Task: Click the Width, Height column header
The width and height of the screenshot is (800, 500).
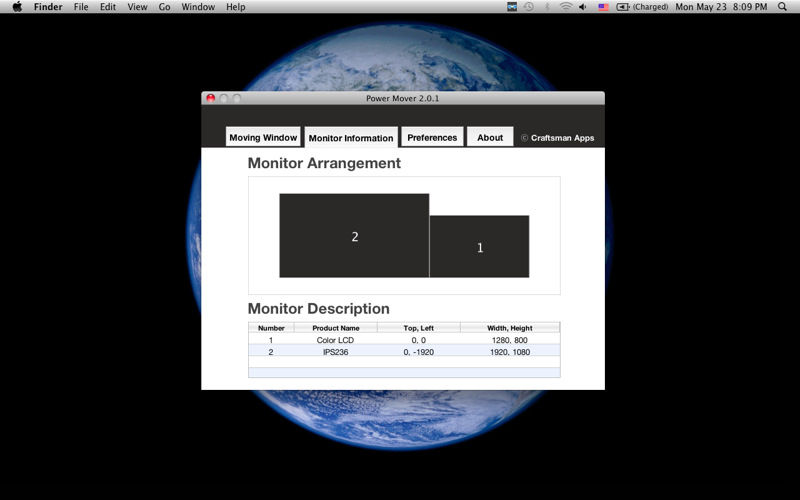Action: coord(510,328)
